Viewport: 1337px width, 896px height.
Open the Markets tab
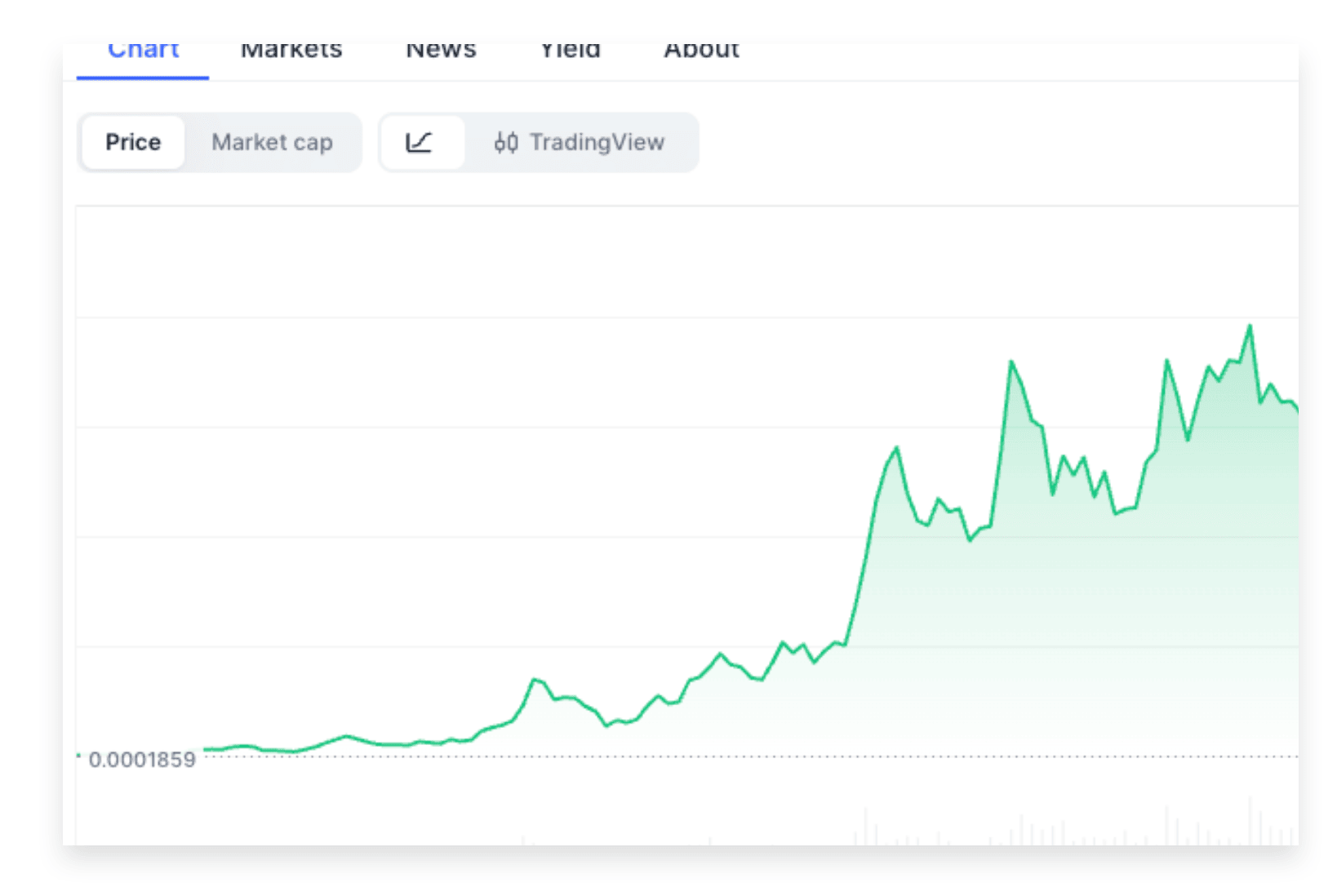coord(291,51)
